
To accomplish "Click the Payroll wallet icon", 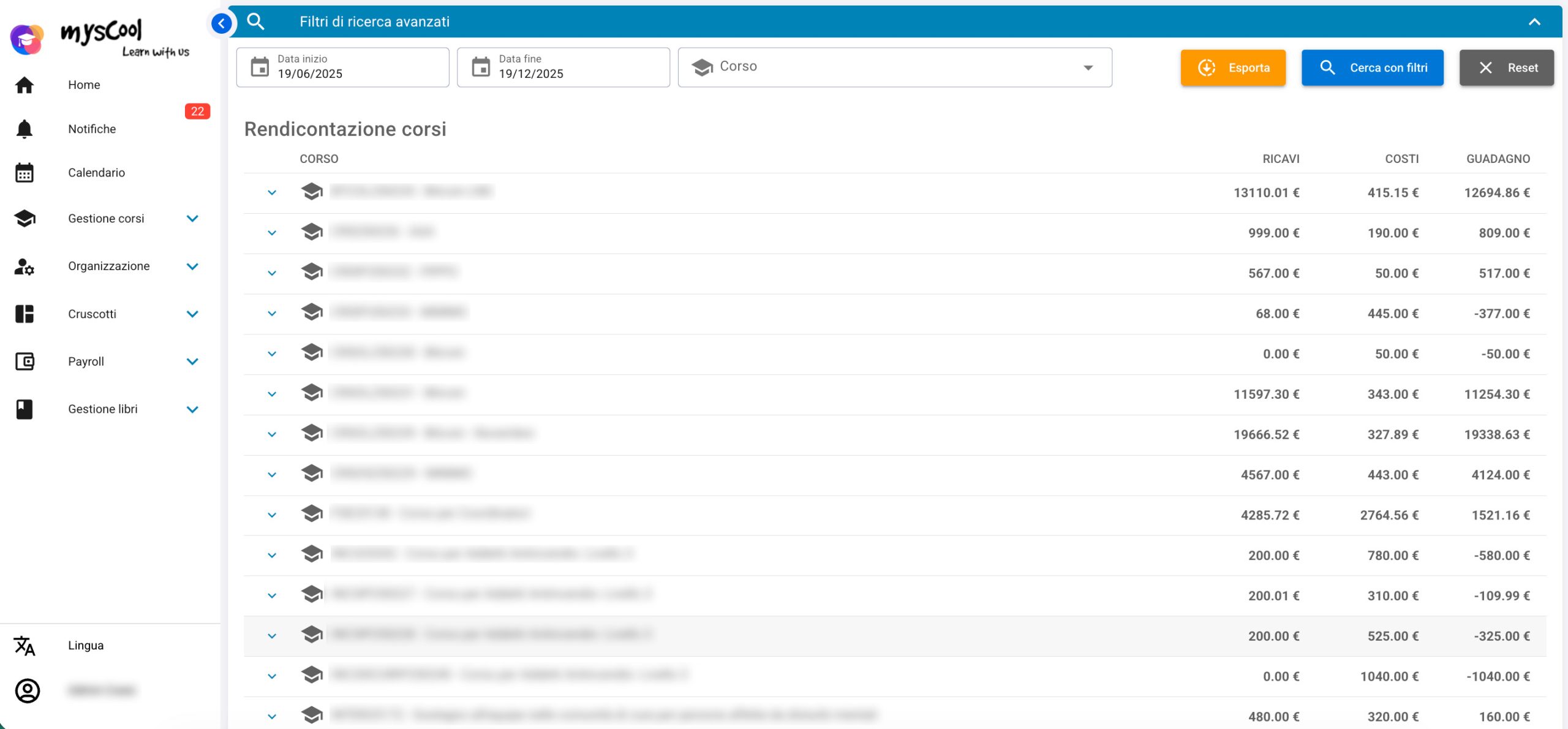I will (24, 361).
